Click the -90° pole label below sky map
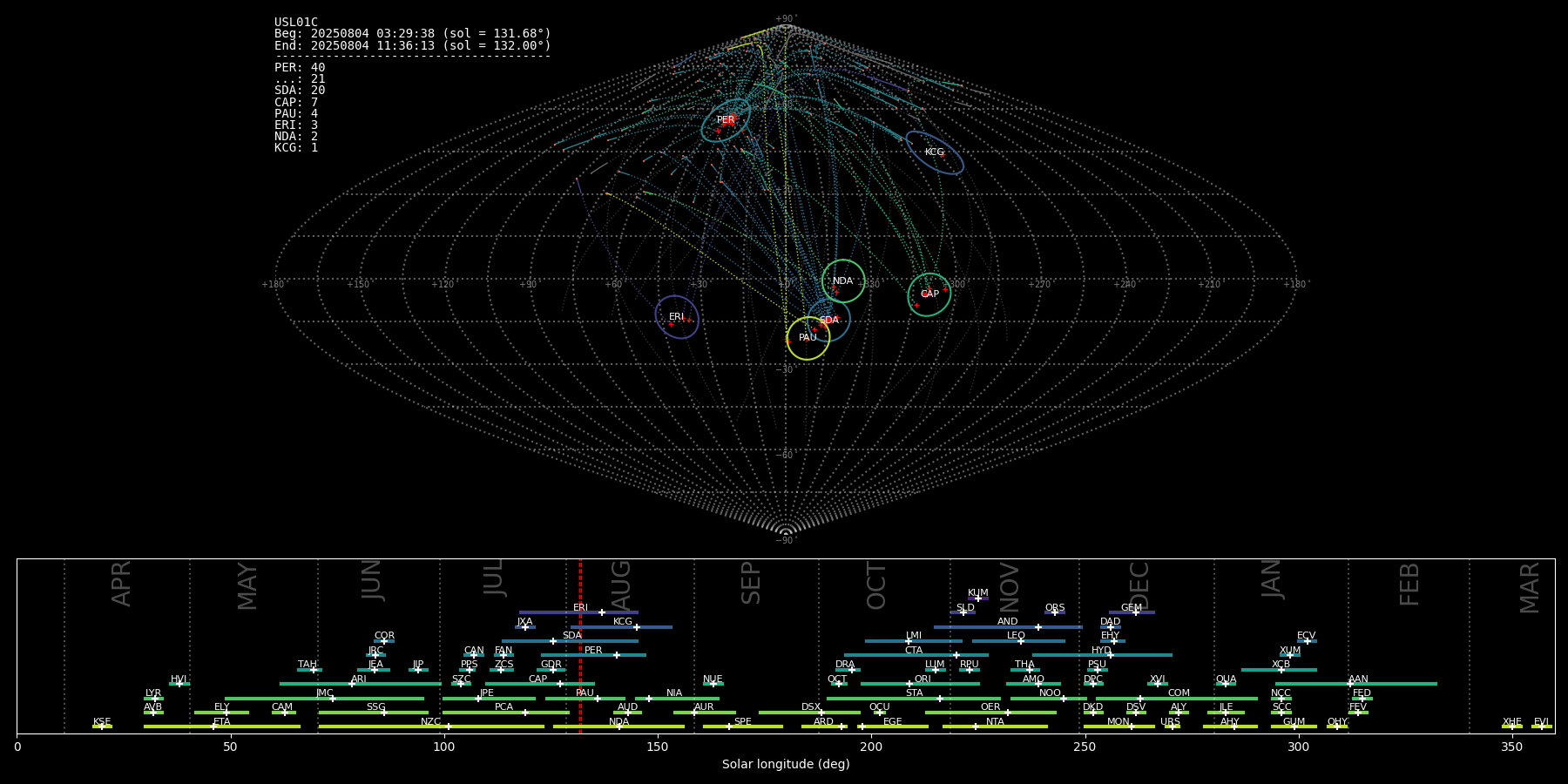1568x784 pixels. 786,541
